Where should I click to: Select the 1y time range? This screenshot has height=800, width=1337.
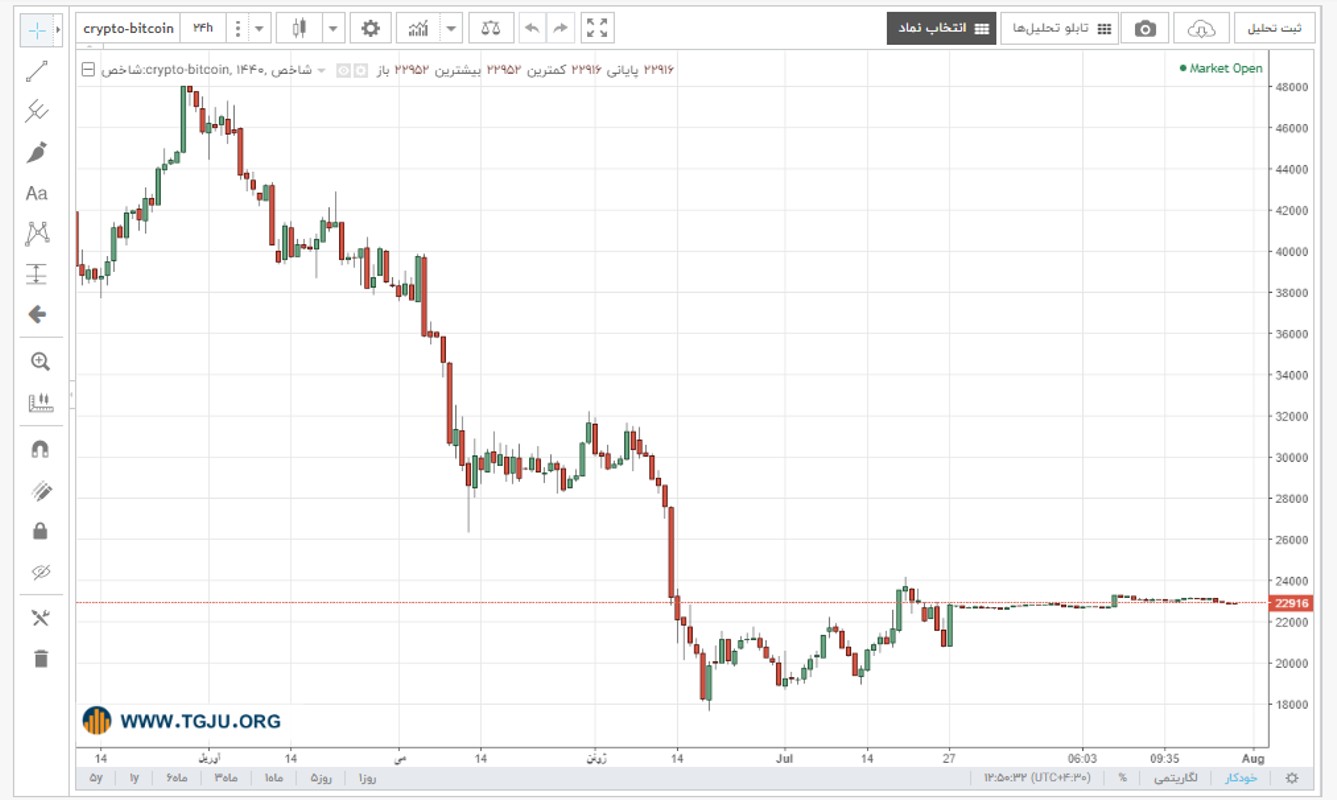click(134, 778)
